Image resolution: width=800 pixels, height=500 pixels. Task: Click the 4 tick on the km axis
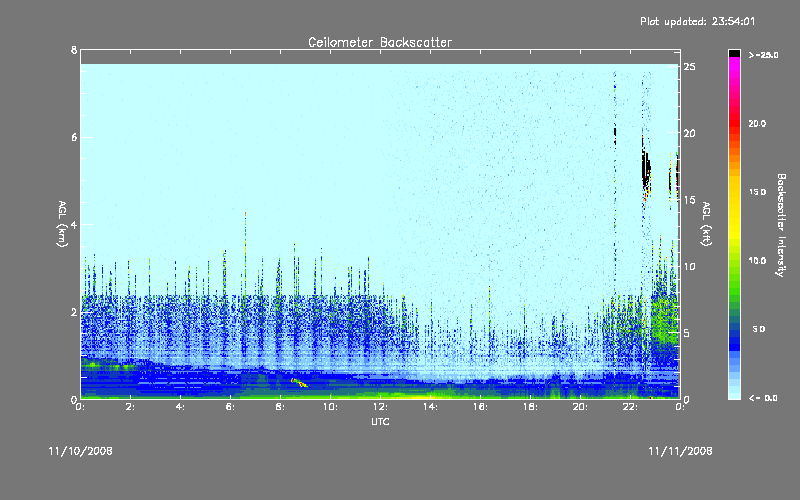point(74,224)
